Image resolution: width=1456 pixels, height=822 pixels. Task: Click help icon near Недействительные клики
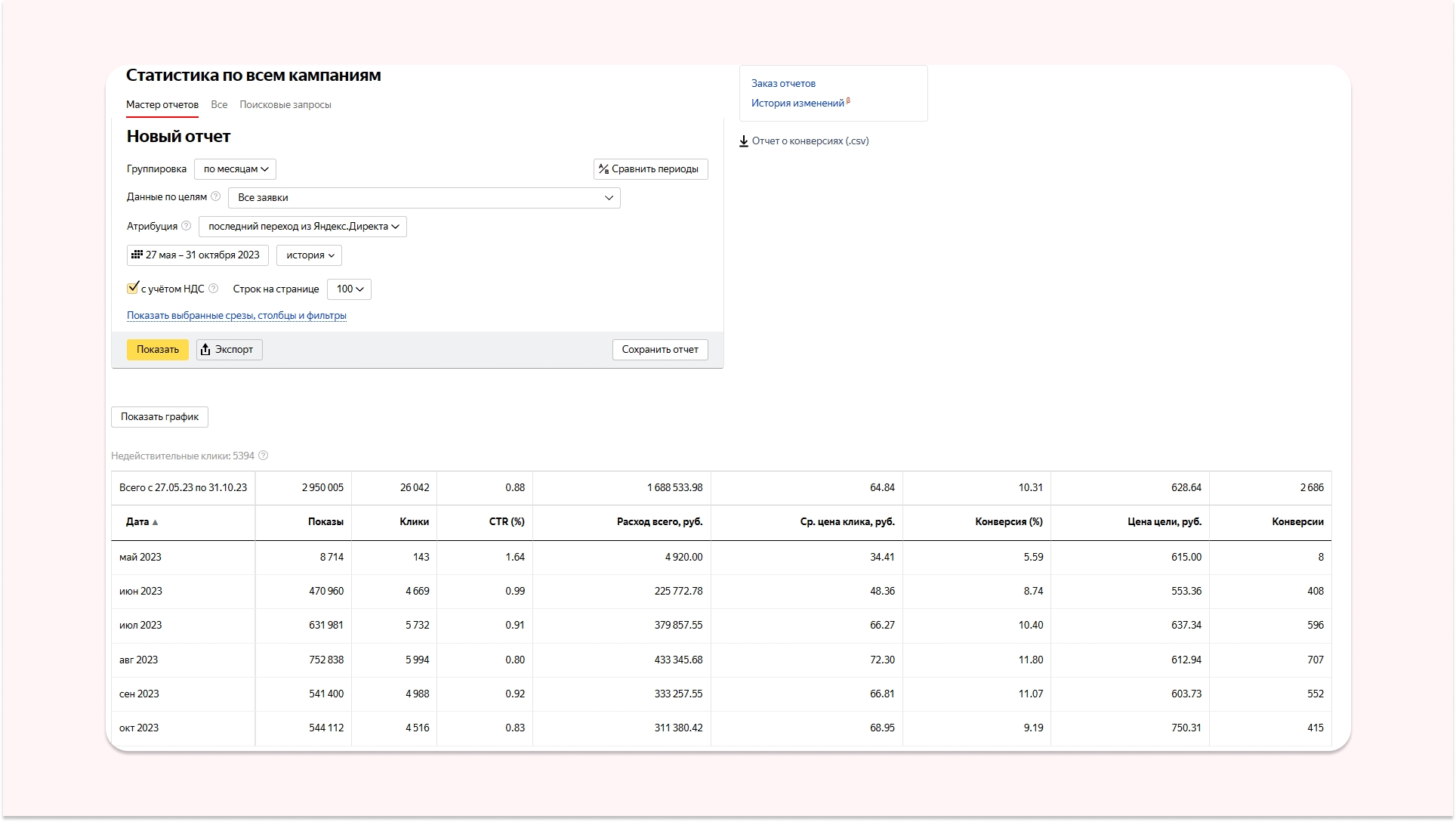(x=264, y=456)
